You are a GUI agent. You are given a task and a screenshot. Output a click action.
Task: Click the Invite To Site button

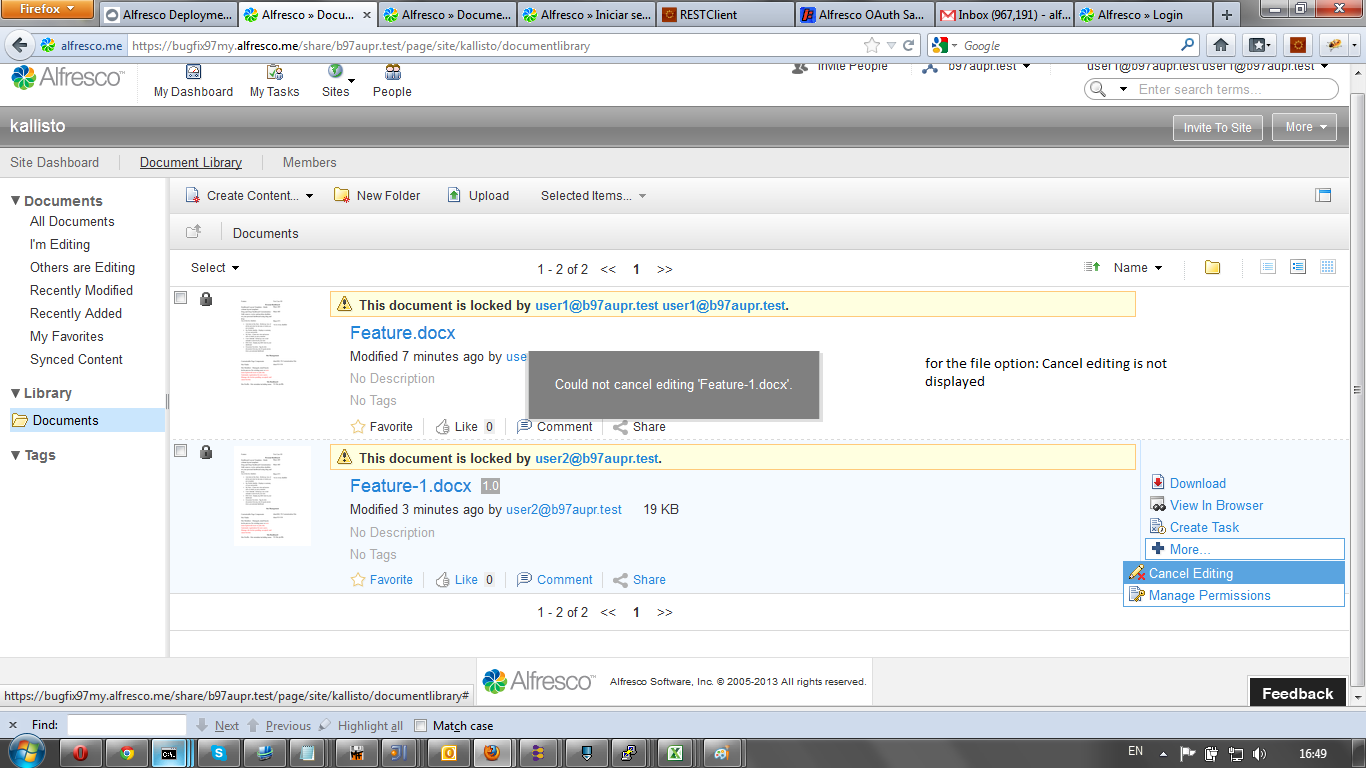coord(1217,127)
